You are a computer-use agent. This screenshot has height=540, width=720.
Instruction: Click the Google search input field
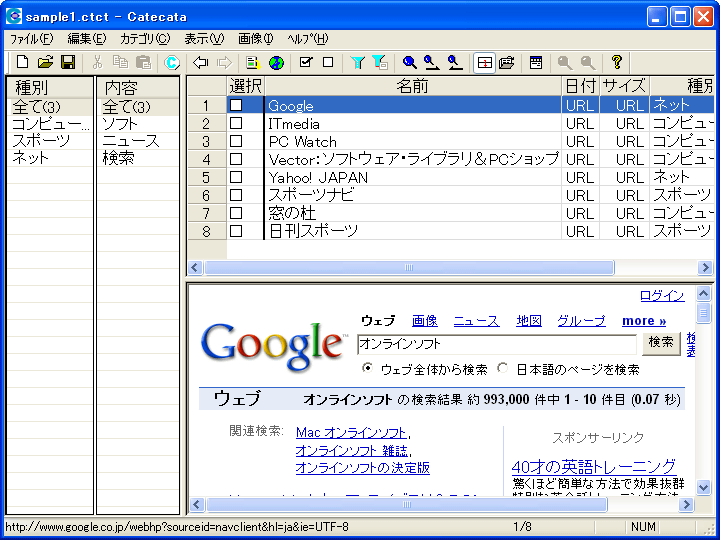[x=497, y=344]
